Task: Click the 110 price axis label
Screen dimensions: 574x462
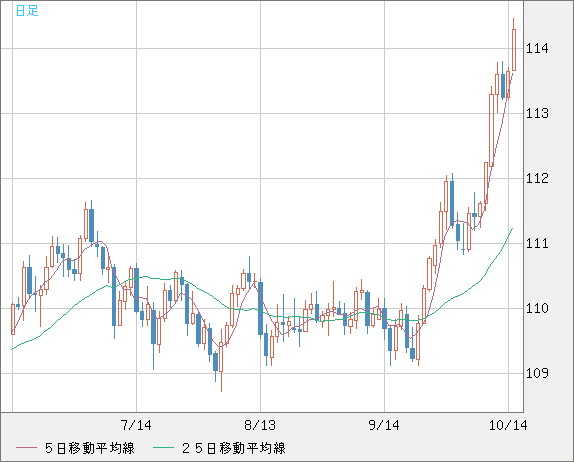Action: pyautogui.click(x=537, y=309)
